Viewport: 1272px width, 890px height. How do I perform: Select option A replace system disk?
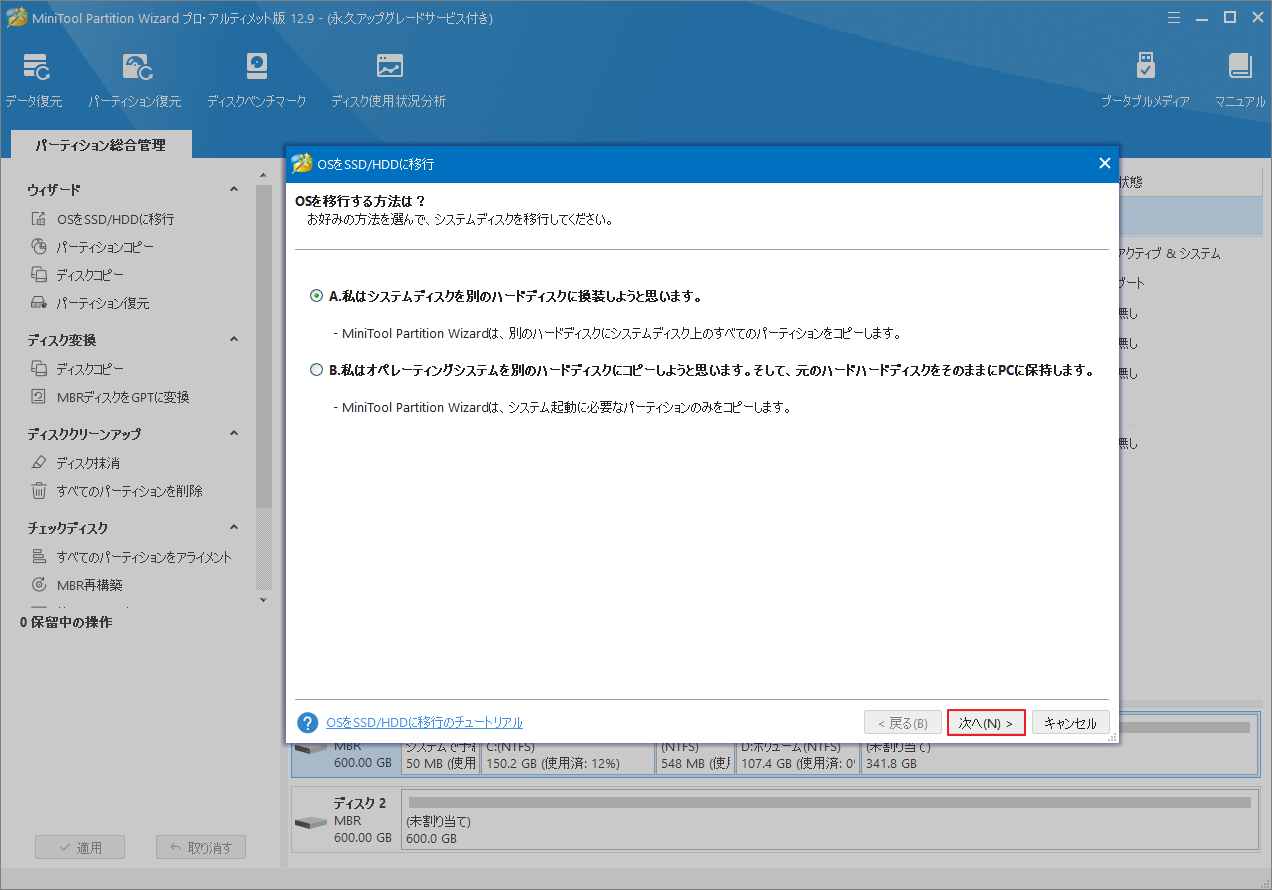(x=317, y=296)
